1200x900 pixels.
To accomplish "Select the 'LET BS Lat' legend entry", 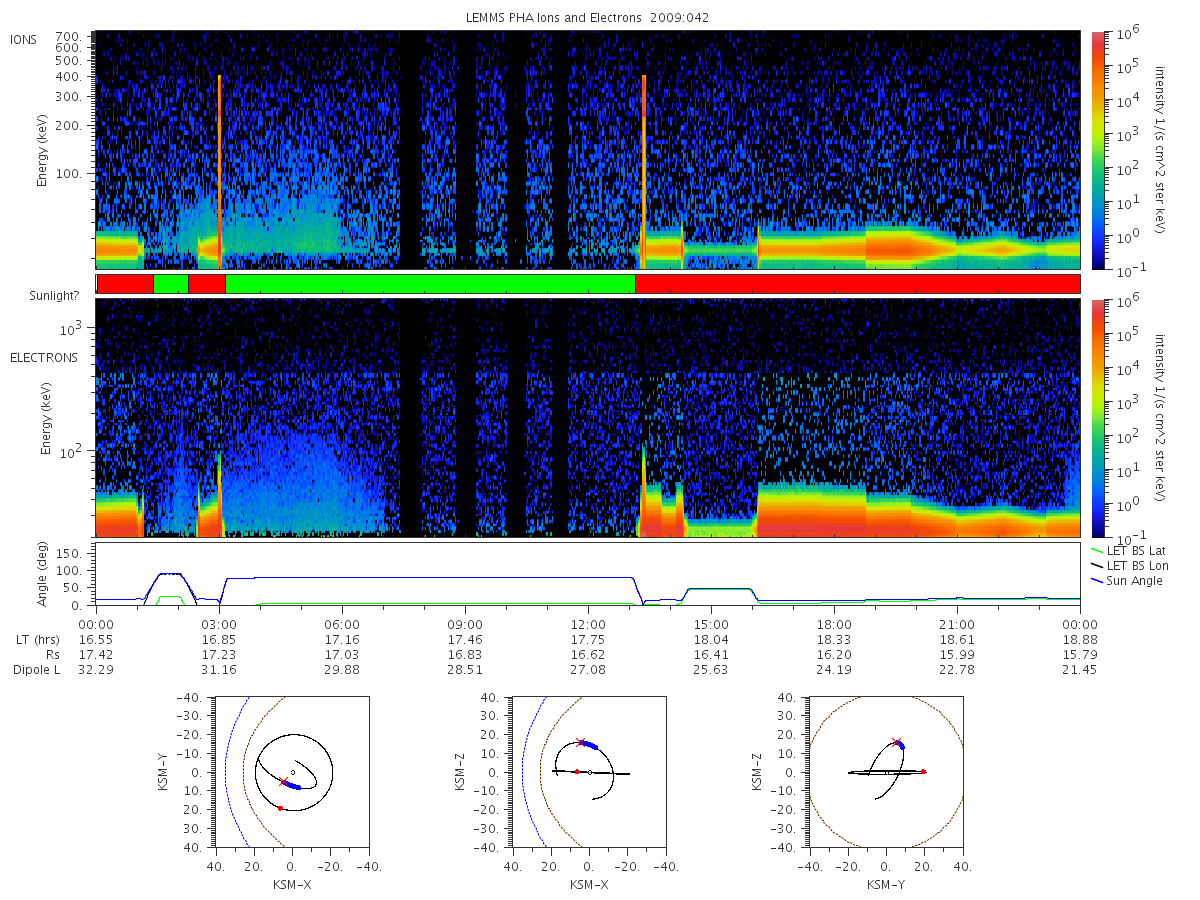I will pyautogui.click(x=1128, y=551).
